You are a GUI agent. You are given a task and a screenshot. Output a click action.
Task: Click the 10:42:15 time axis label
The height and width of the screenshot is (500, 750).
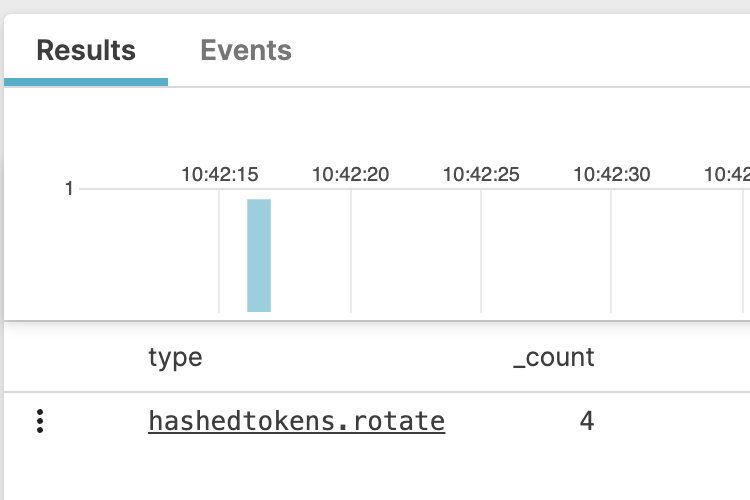pos(220,174)
